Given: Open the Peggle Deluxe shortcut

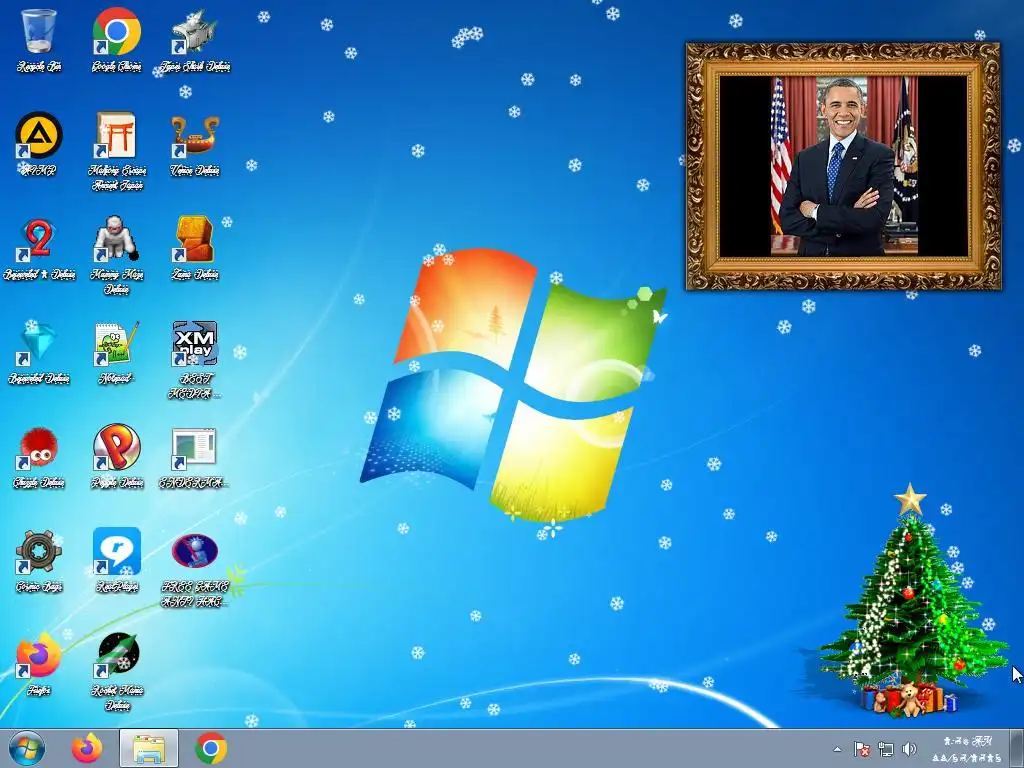Looking at the screenshot, I should (x=116, y=457).
